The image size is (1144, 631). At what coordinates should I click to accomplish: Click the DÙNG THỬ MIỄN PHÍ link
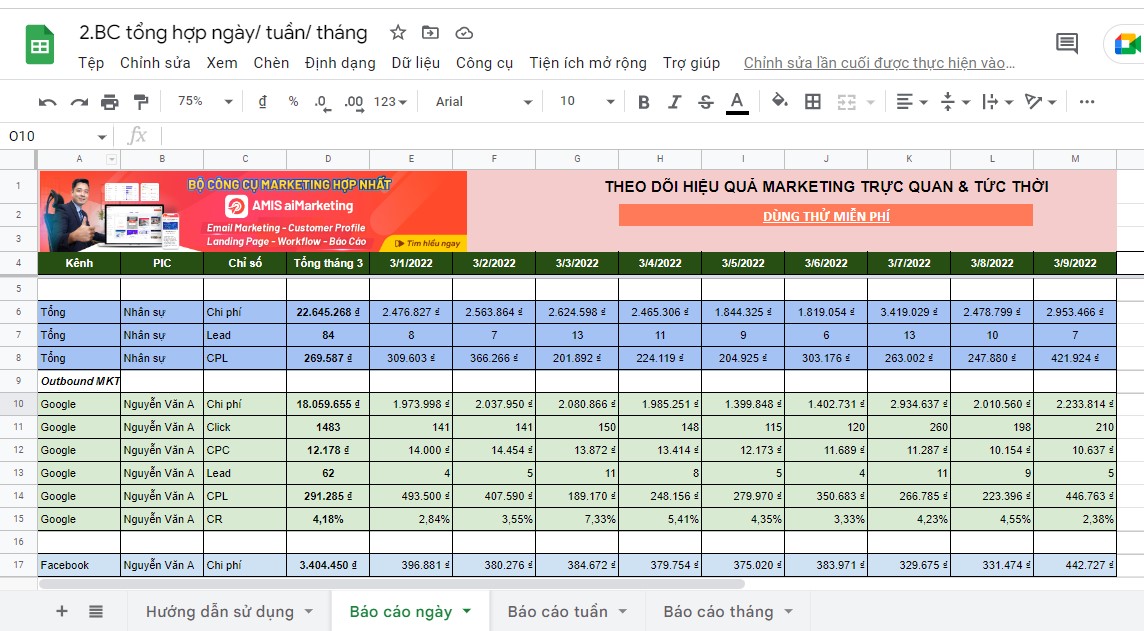click(x=826, y=216)
